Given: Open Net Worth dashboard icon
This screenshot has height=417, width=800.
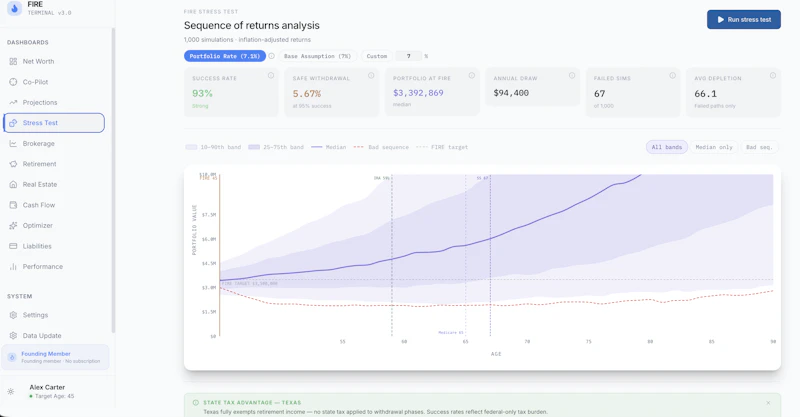Looking at the screenshot, I should pyautogui.click(x=13, y=61).
